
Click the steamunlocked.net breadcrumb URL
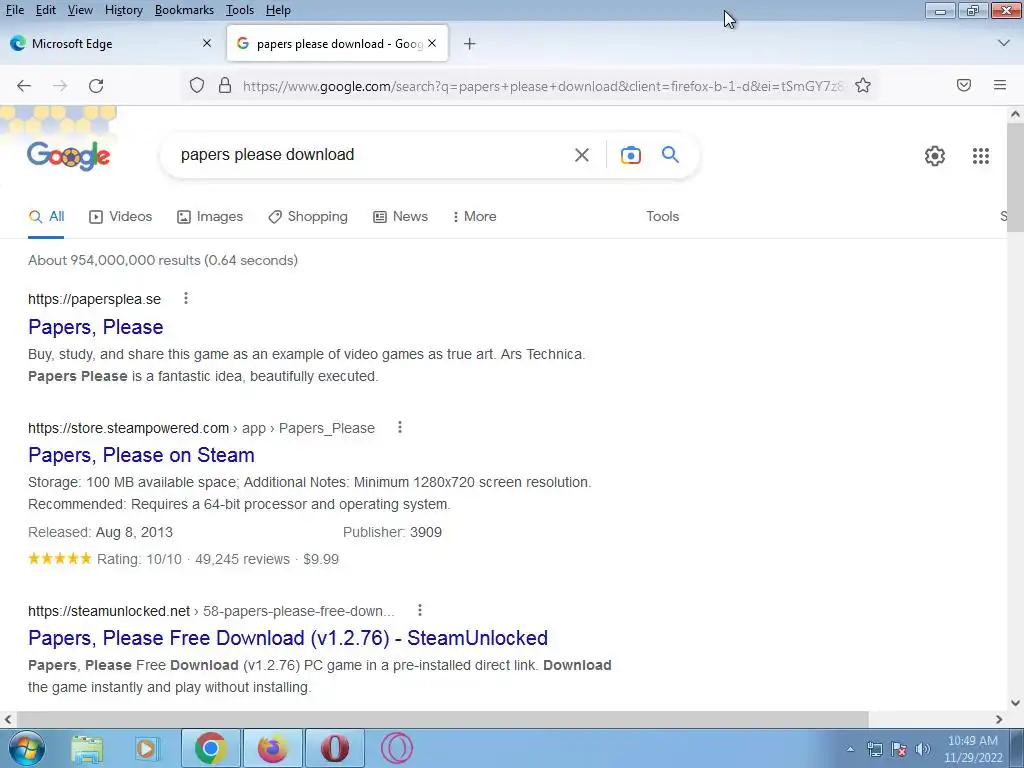coord(211,611)
